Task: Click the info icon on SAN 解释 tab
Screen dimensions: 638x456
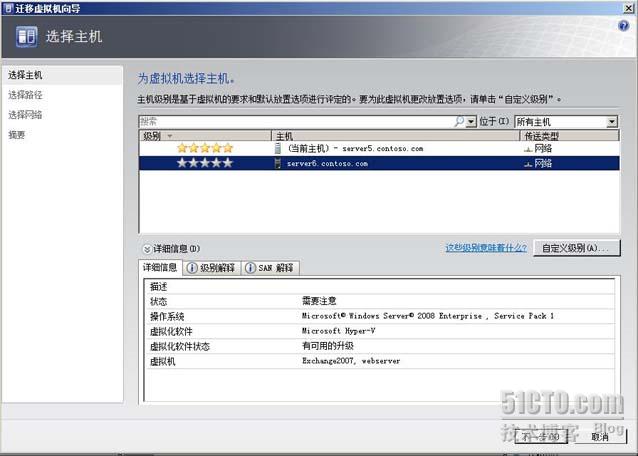Action: click(251, 268)
